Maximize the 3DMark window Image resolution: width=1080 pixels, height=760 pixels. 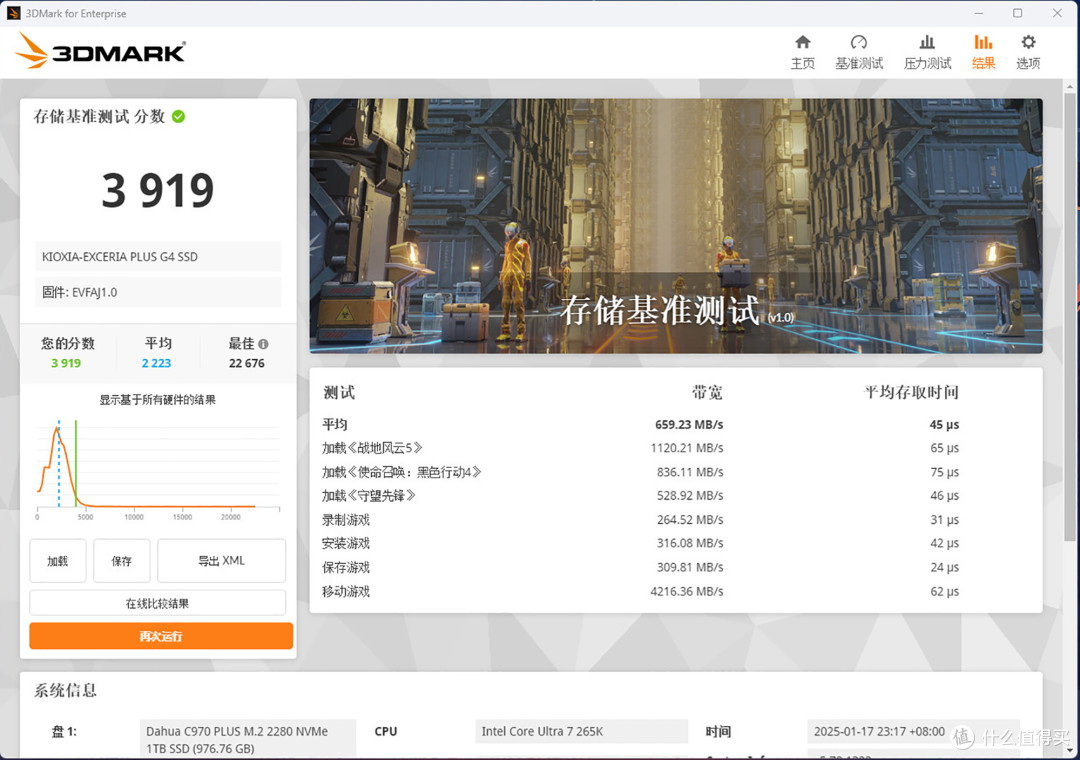pos(1018,13)
